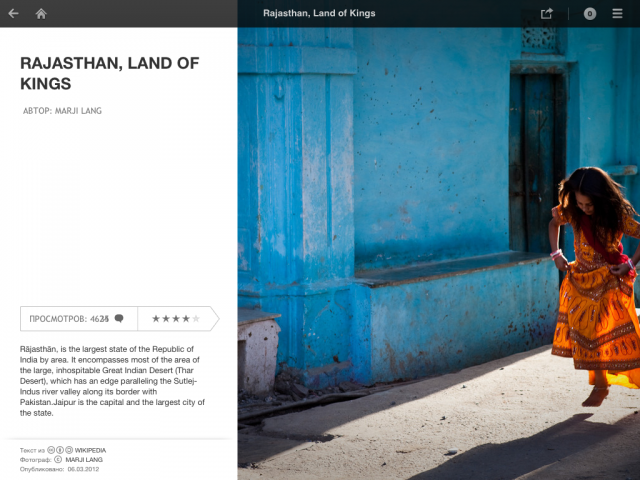This screenshot has width=640, height=480.
Task: Click the copyright symbol before the photographer name
Action: pyautogui.click(x=58, y=460)
